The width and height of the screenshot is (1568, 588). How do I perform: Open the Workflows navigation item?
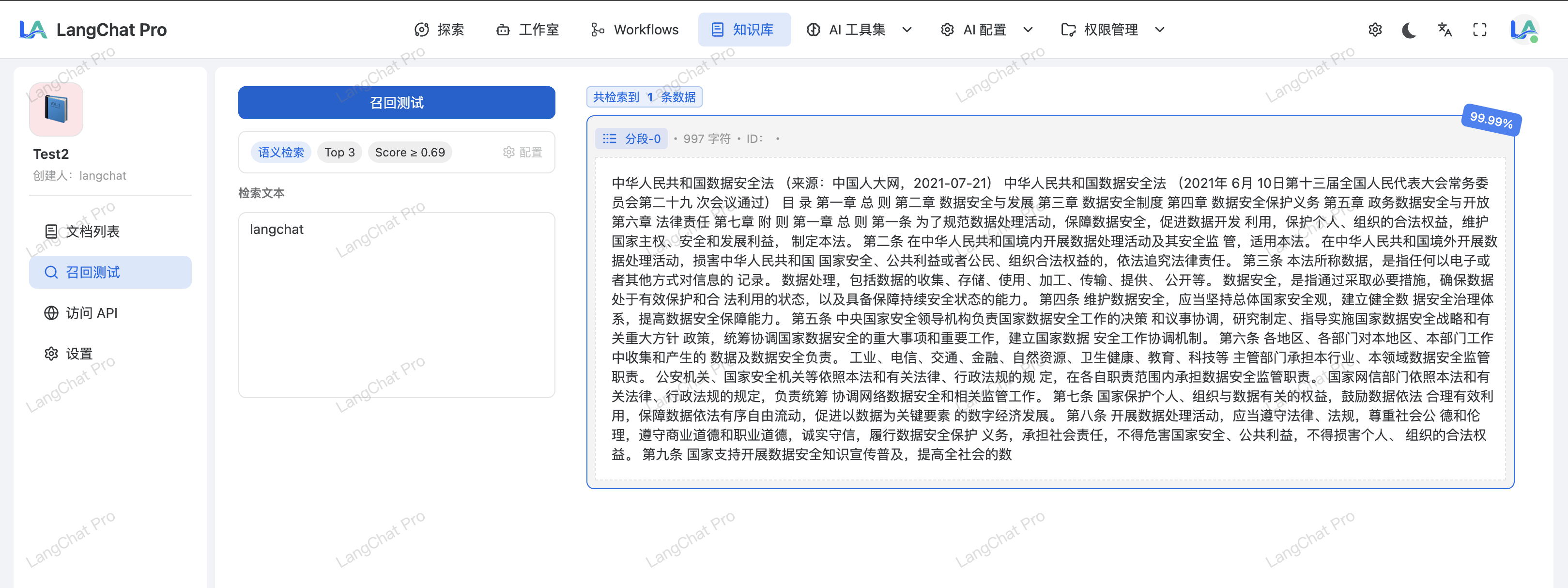[634, 30]
